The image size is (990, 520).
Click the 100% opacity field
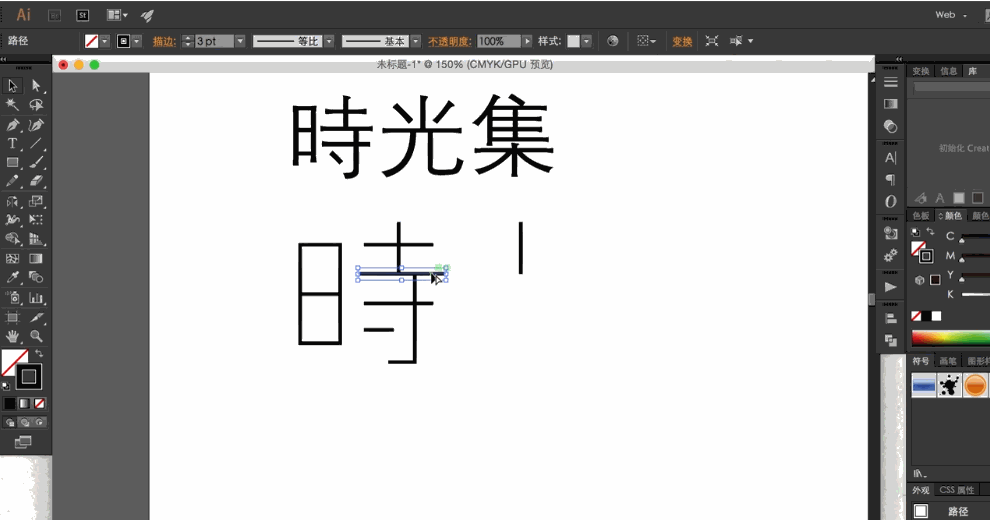pyautogui.click(x=499, y=41)
